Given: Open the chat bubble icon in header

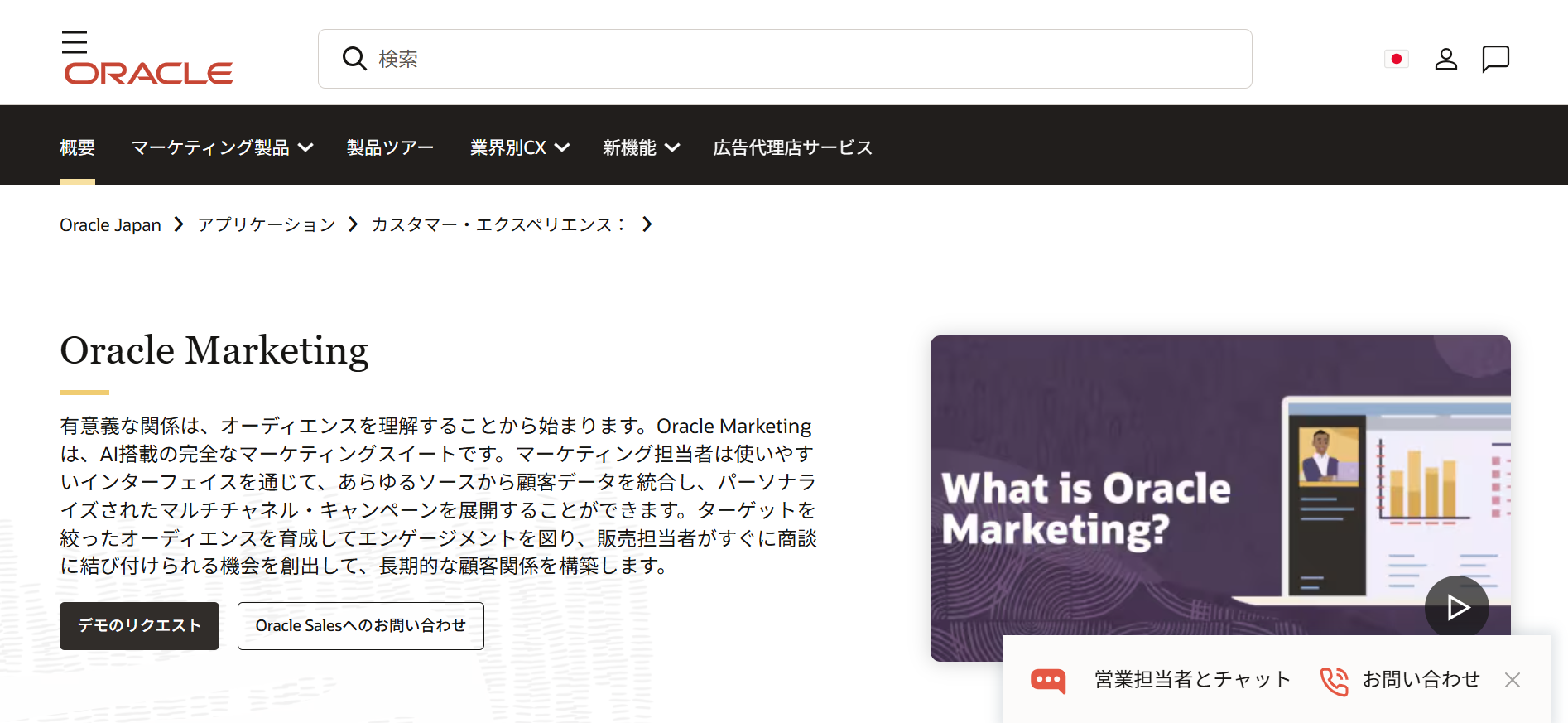Looking at the screenshot, I should [1495, 59].
